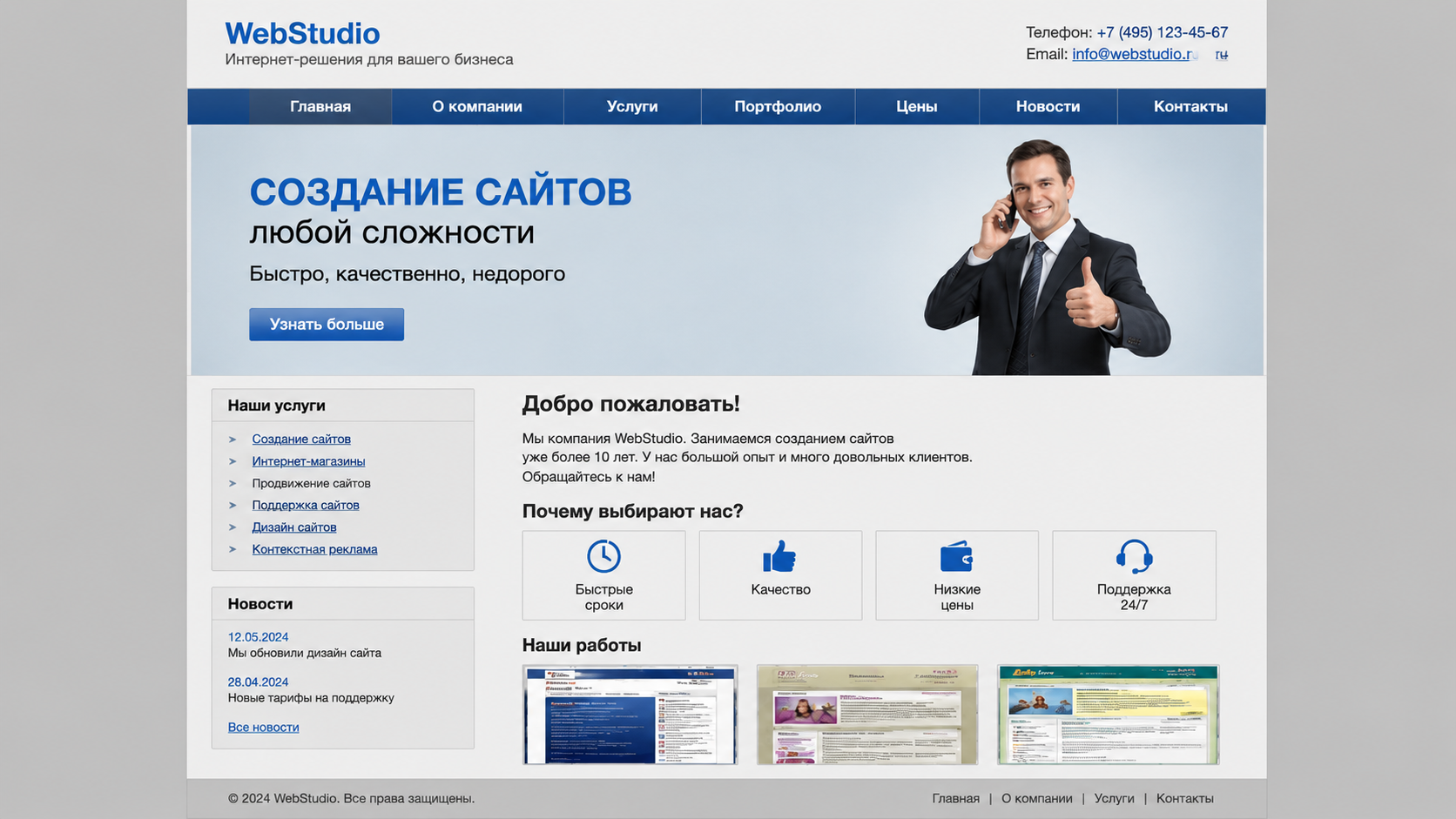Click the WebStudio logo

click(x=302, y=33)
